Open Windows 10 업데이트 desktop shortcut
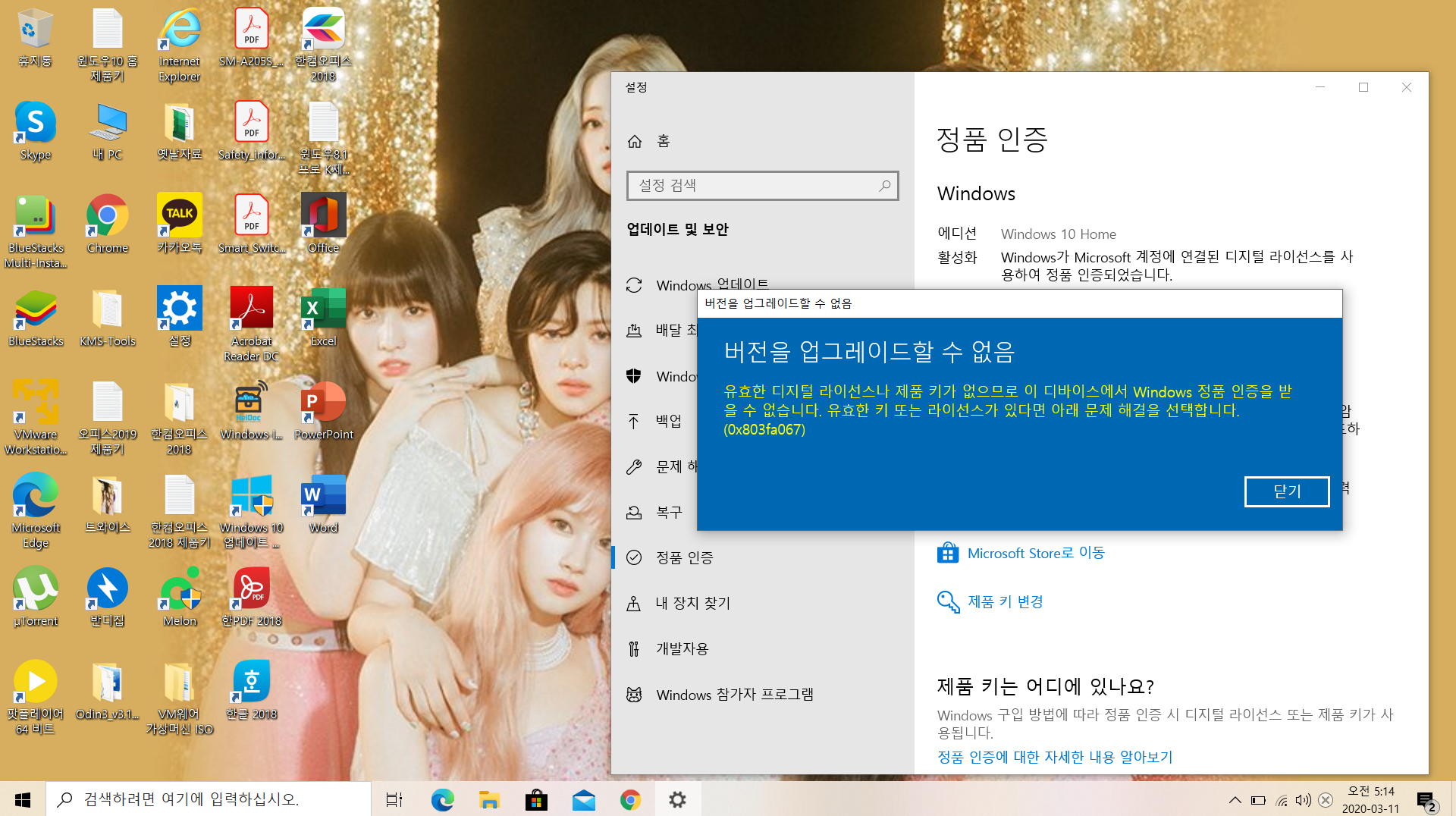The height and width of the screenshot is (816, 1456). (x=252, y=511)
